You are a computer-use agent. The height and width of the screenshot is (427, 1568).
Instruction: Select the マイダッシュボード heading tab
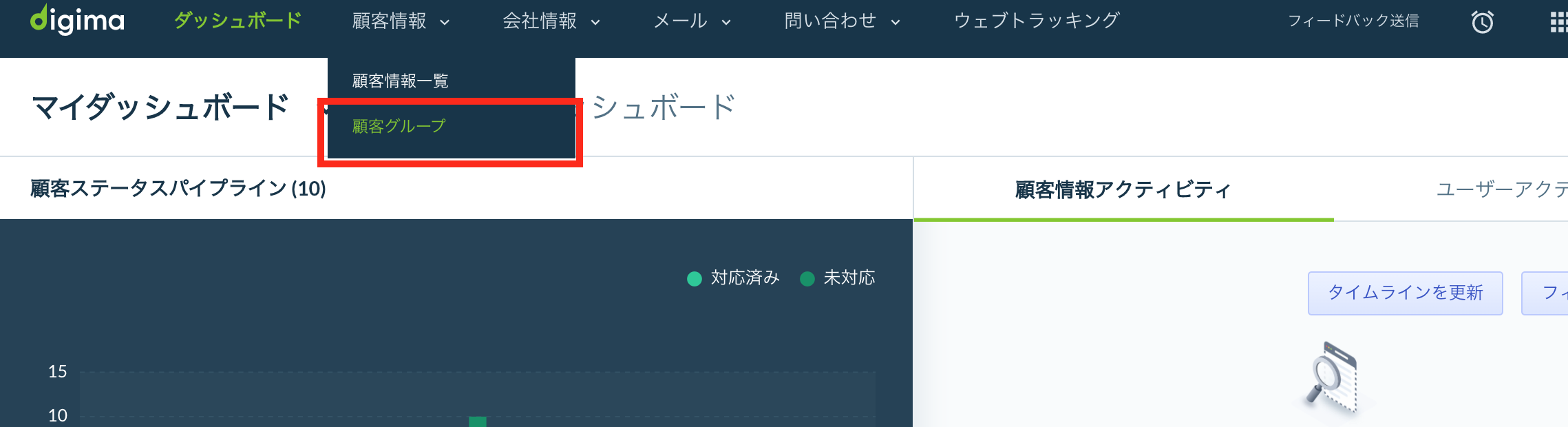coord(160,107)
